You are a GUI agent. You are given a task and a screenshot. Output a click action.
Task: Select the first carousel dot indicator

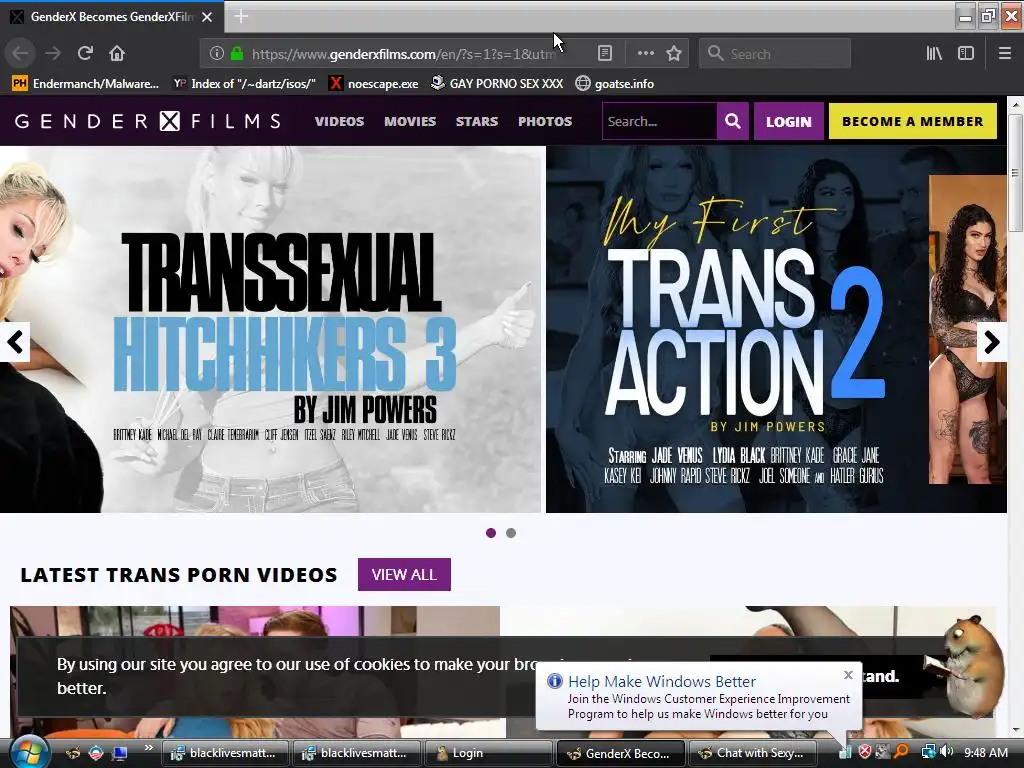point(491,533)
